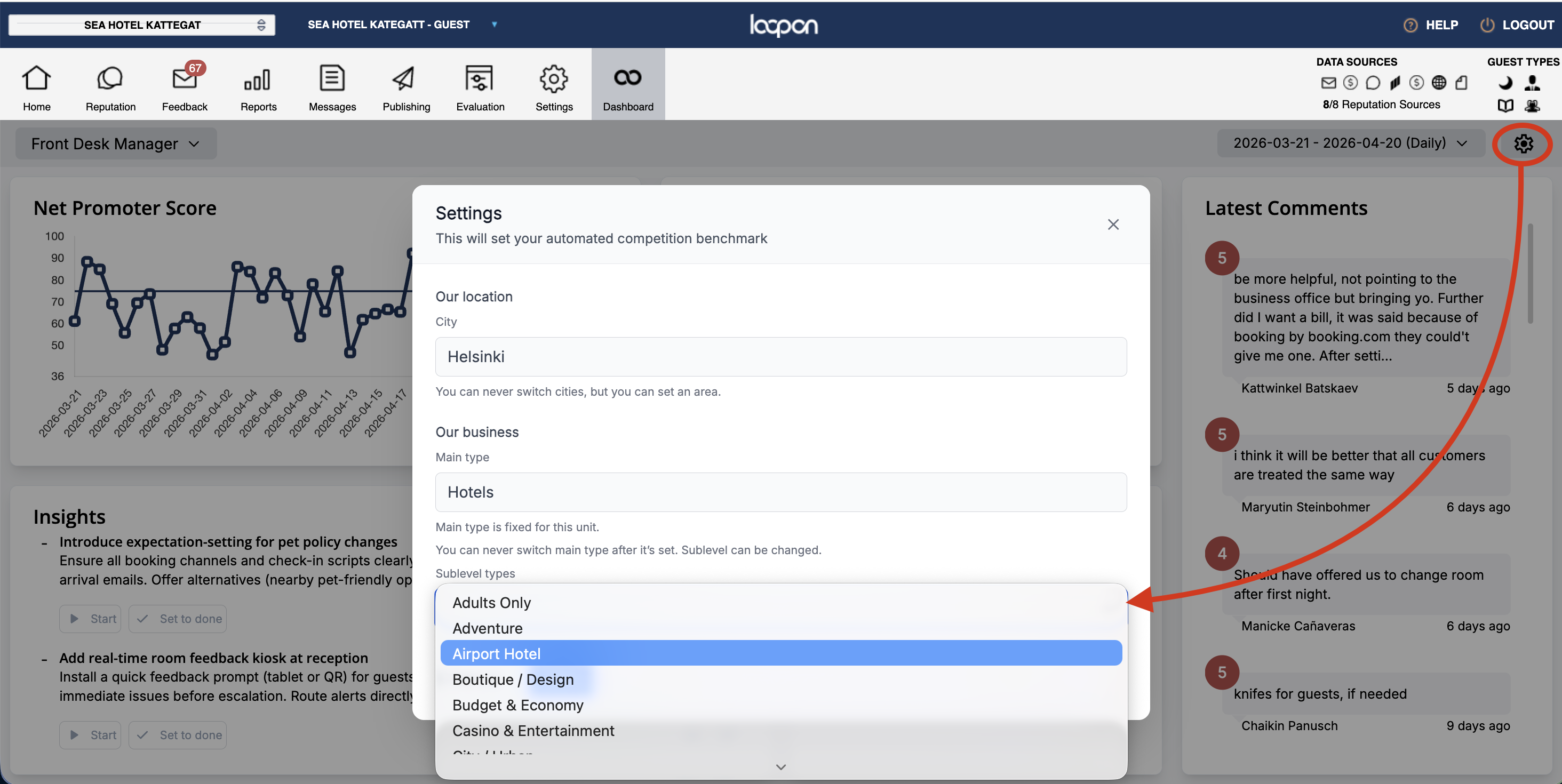
Task: Click the speech bubble data source icon
Action: click(1373, 83)
